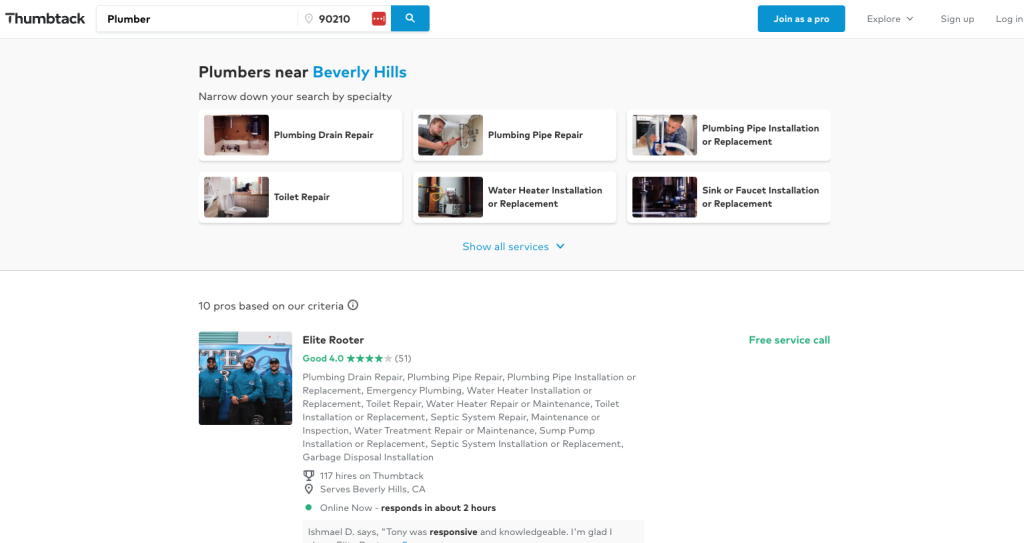This screenshot has width=1024, height=543.
Task: Click the Water Heater Installation thumbnail image
Action: tap(451, 197)
